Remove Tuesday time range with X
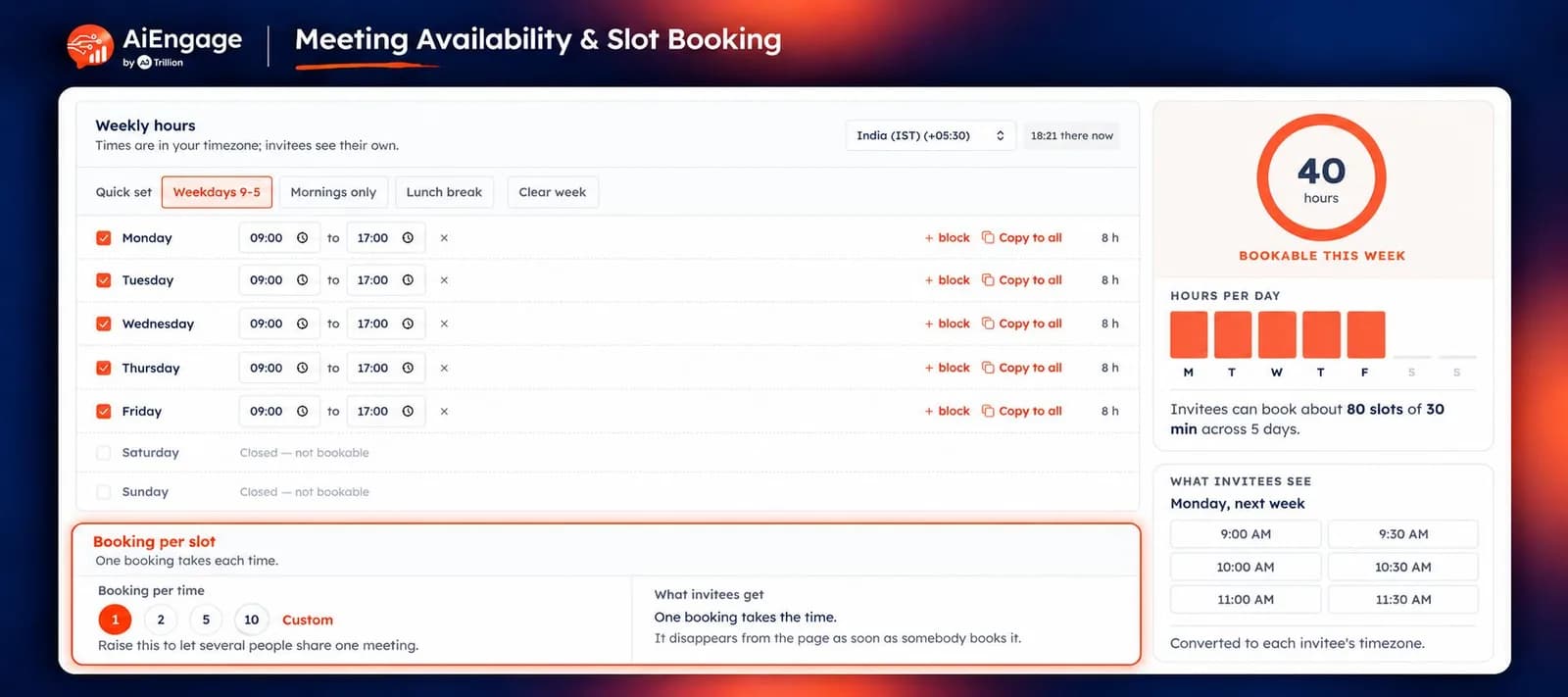 [444, 280]
